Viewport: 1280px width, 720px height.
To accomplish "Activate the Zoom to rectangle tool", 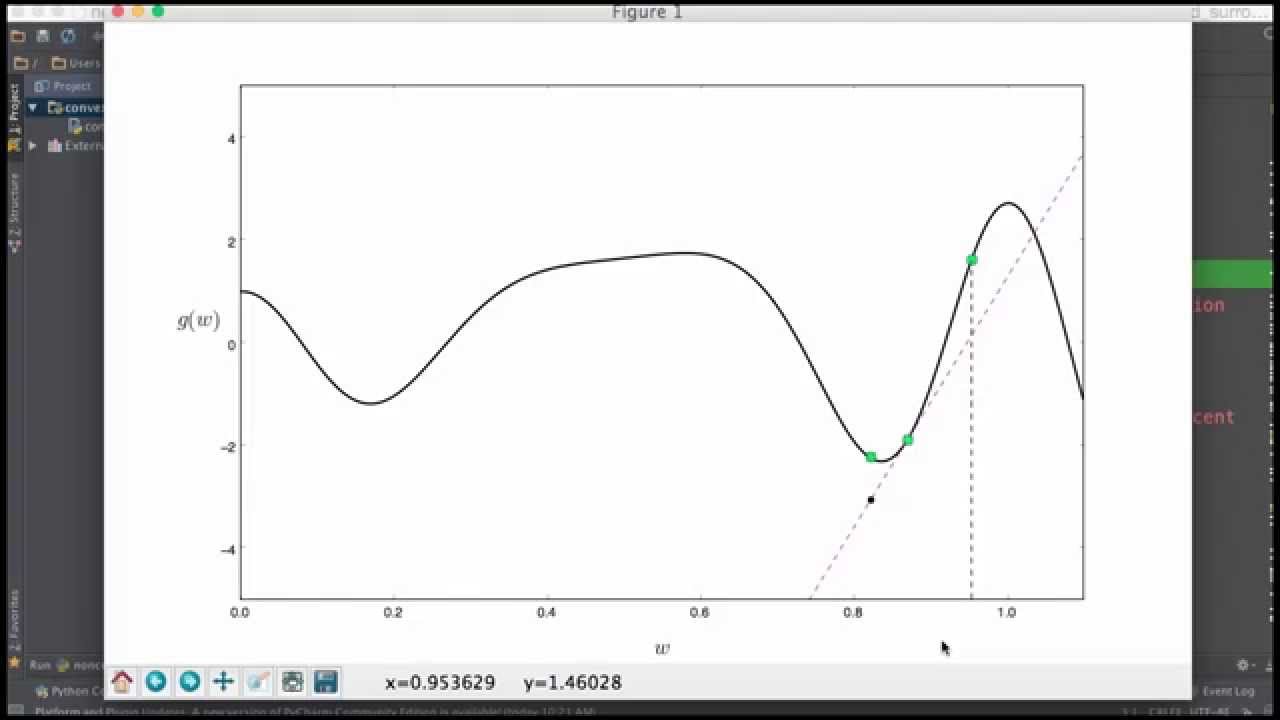I will (258, 682).
